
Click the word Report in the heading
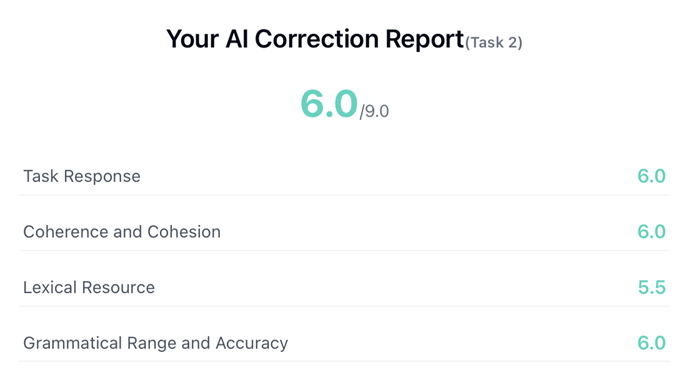pyautogui.click(x=425, y=40)
